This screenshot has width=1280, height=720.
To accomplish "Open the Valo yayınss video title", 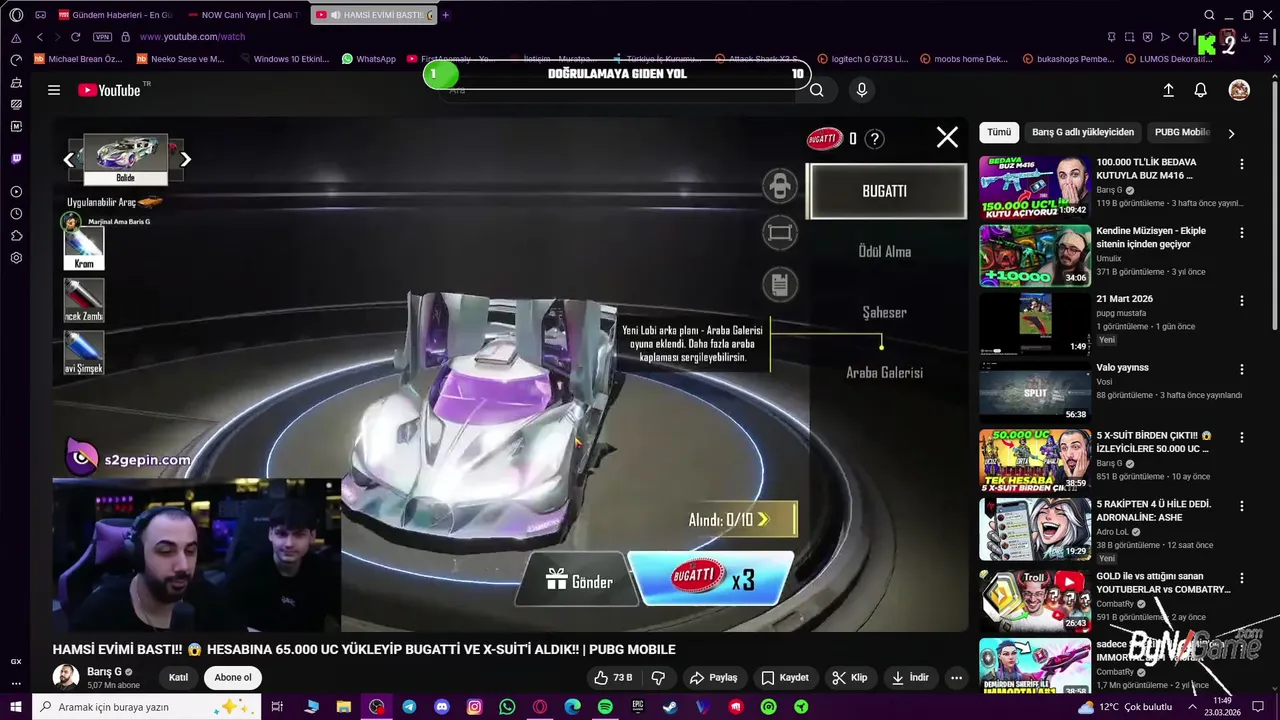I will click(x=1122, y=368).
